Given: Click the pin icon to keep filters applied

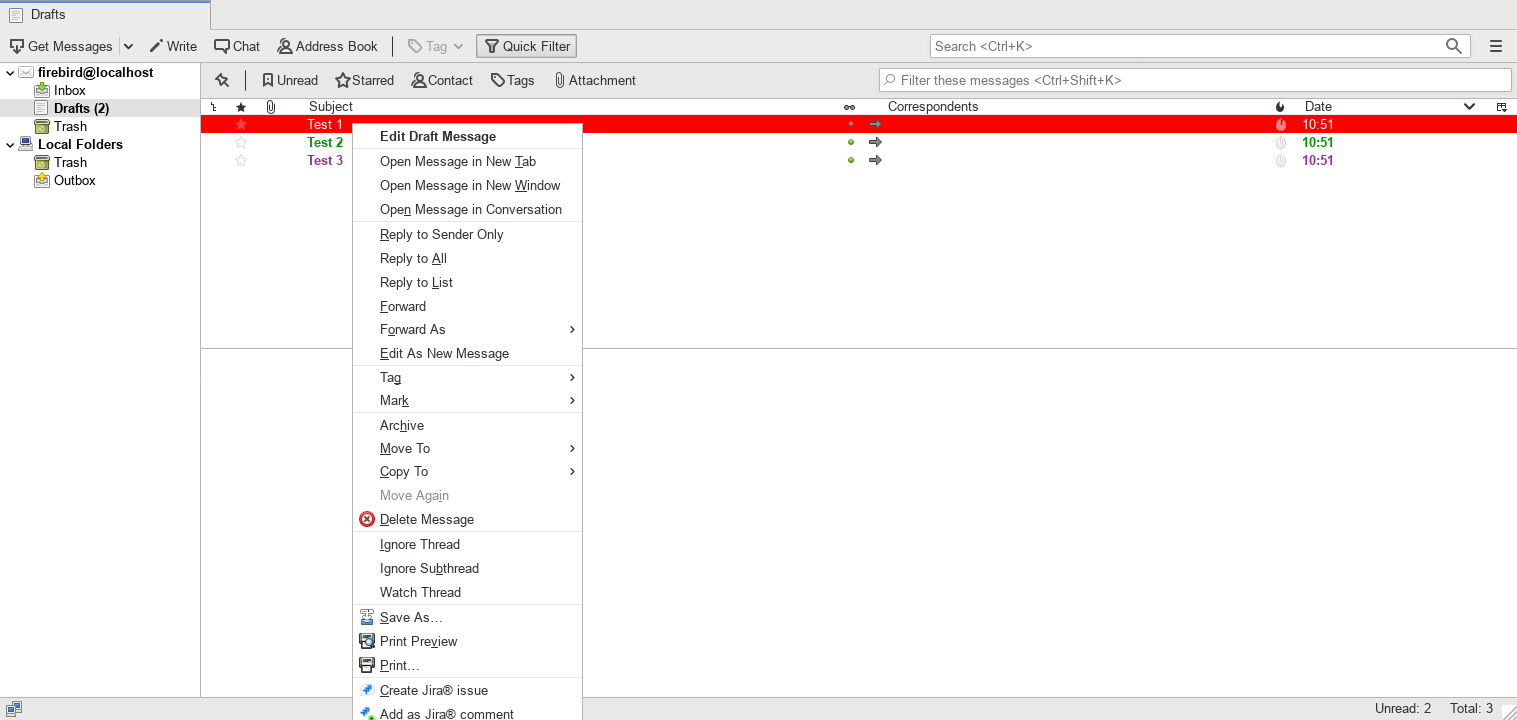Looking at the screenshot, I should click(x=222, y=80).
